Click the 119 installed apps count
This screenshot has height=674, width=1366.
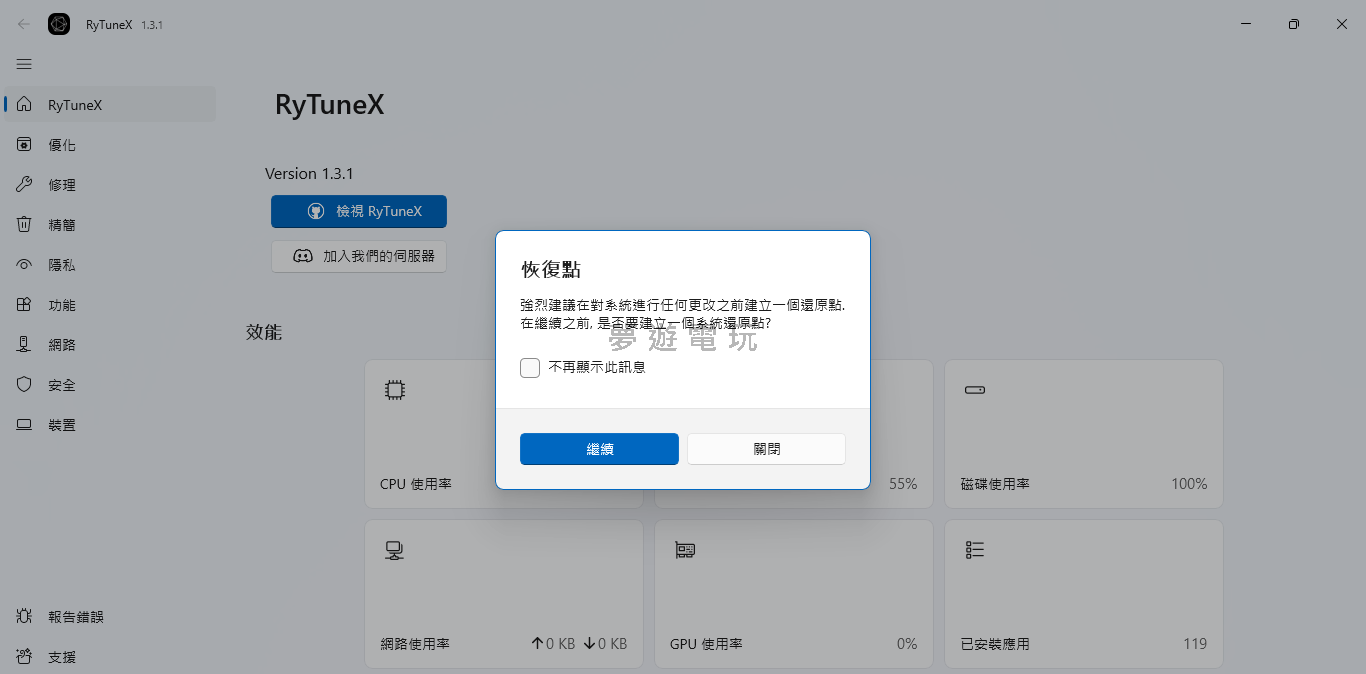[1195, 644]
